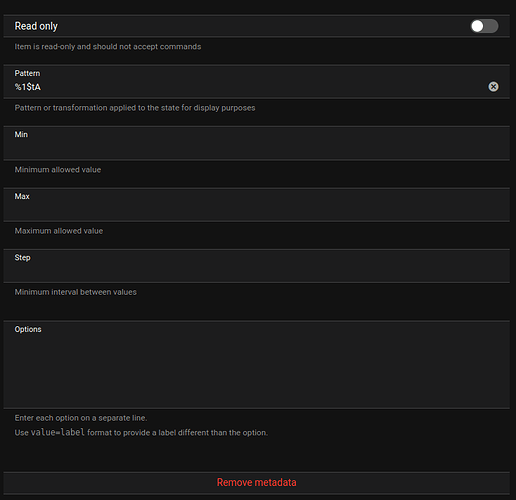Click the Step field label
Screen dimensions: 516x500
coord(22,258)
